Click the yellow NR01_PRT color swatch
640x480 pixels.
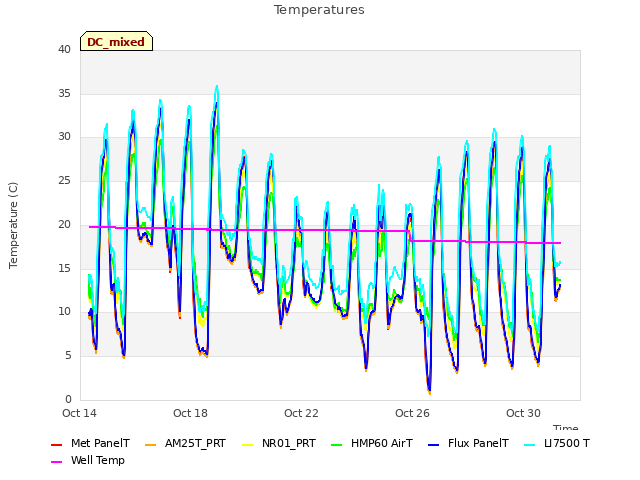click(247, 444)
